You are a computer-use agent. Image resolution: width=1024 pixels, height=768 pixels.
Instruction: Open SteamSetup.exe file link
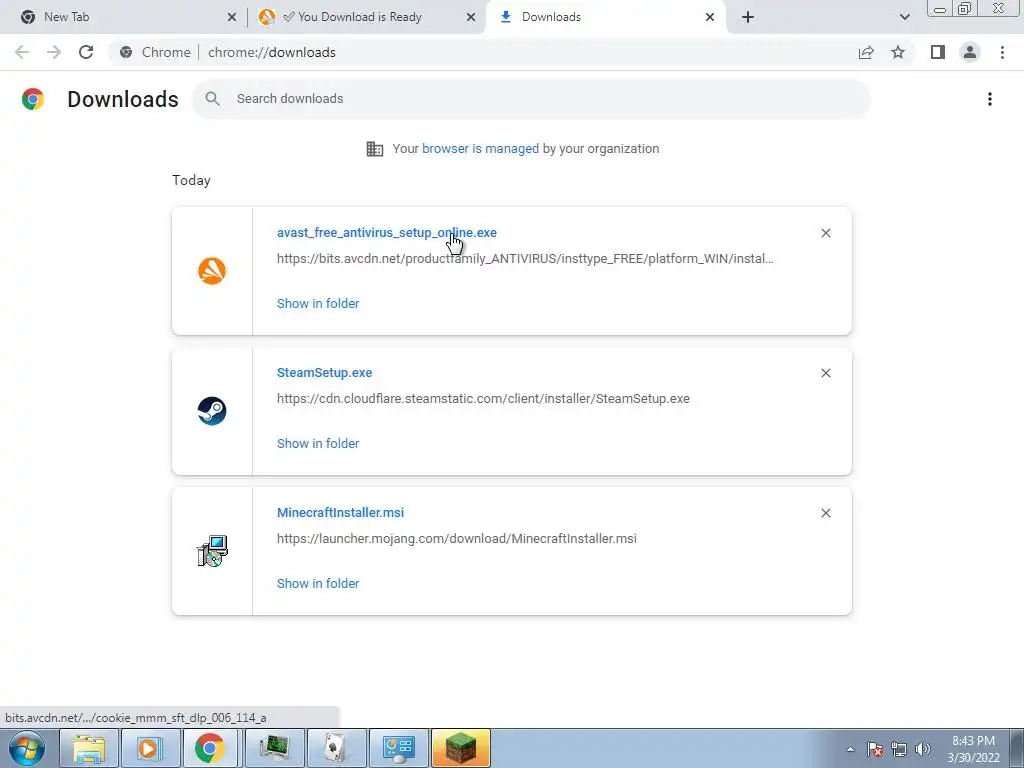pyautogui.click(x=325, y=373)
